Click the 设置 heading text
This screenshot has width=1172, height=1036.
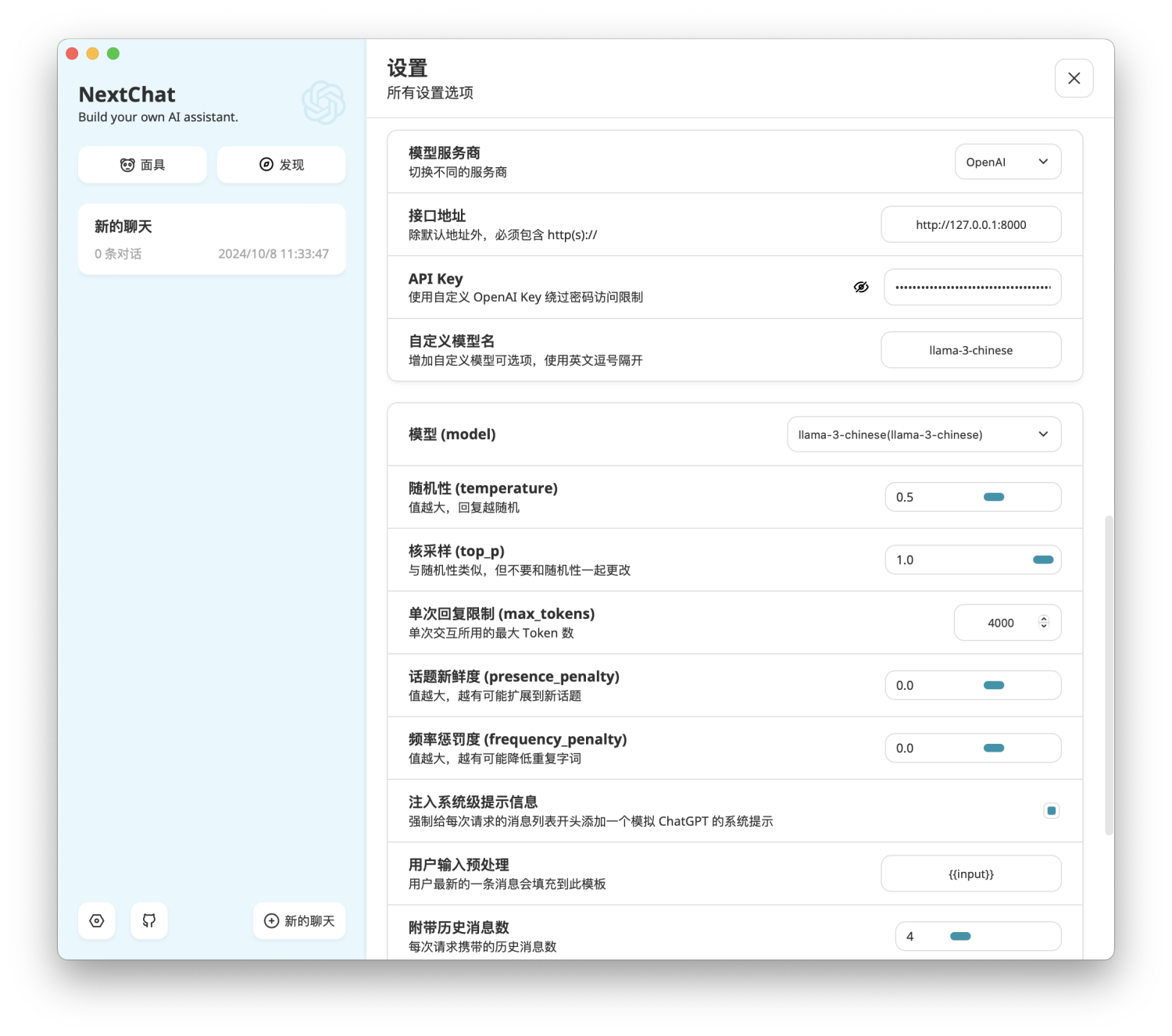407,68
